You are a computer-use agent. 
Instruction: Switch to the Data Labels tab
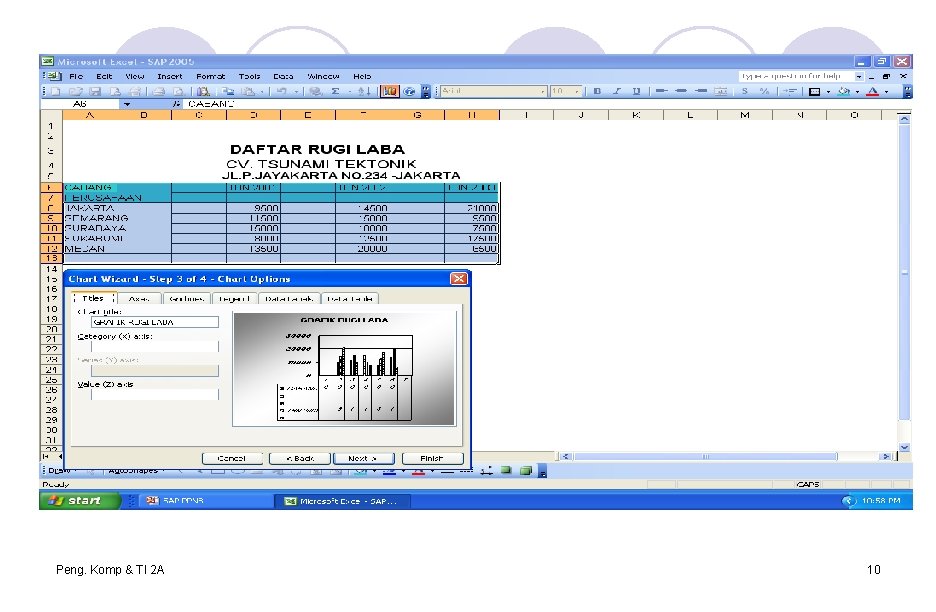(289, 299)
